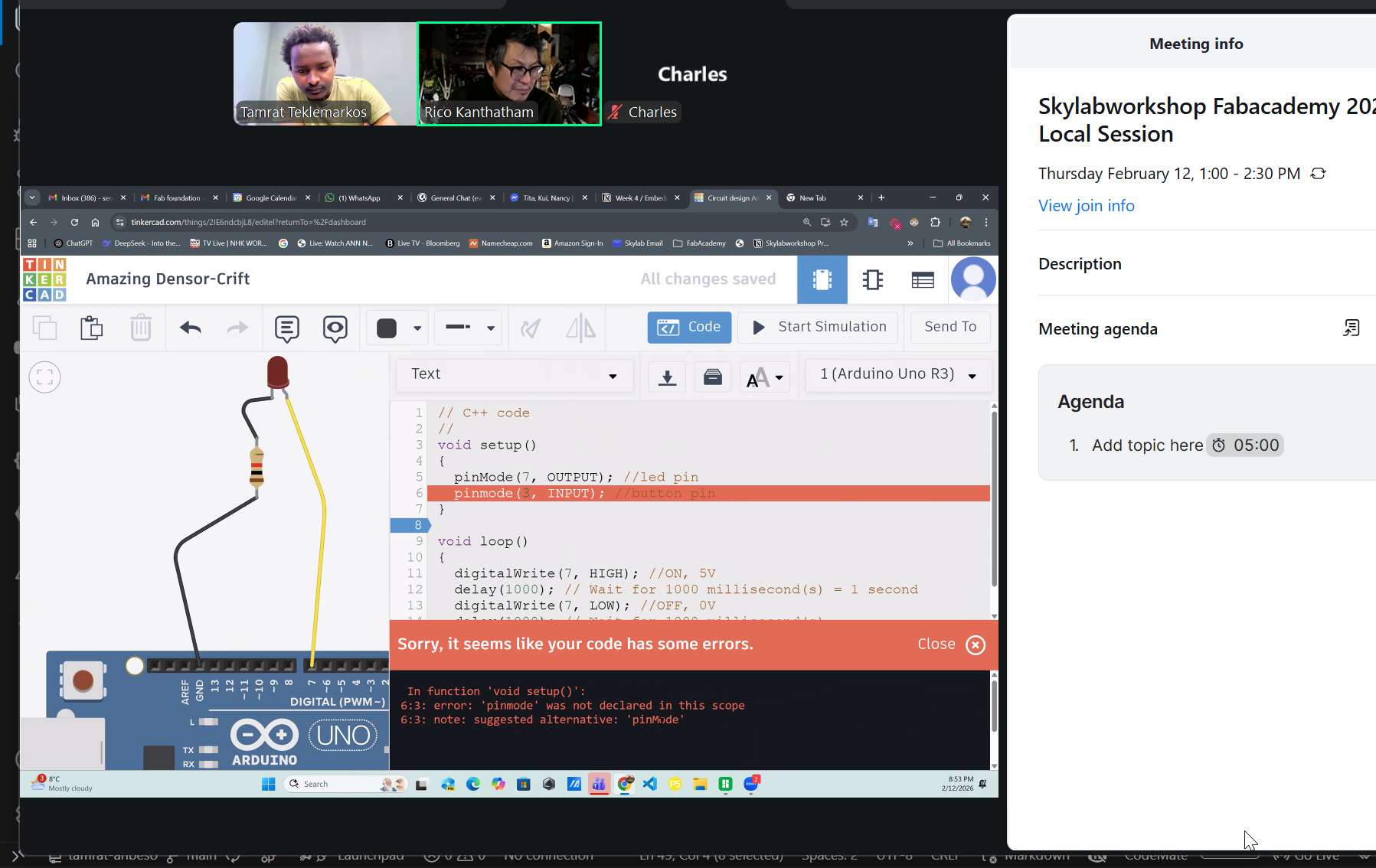Click the Windows taskbar Search box
Viewport: 1376px width, 868px height.
click(345, 784)
